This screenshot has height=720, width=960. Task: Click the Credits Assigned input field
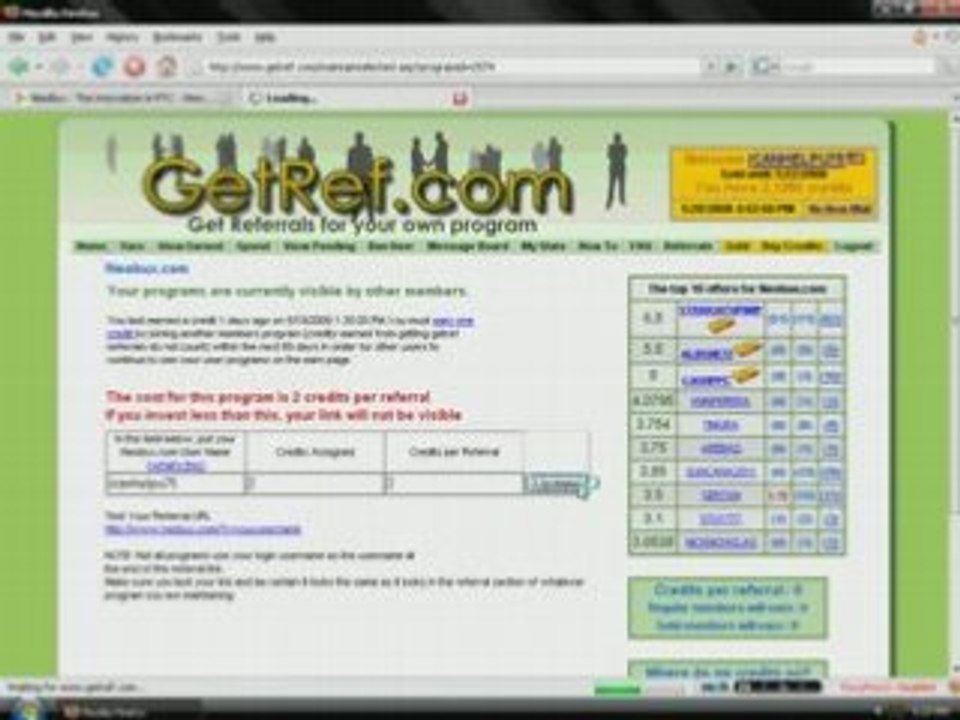tap(315, 483)
